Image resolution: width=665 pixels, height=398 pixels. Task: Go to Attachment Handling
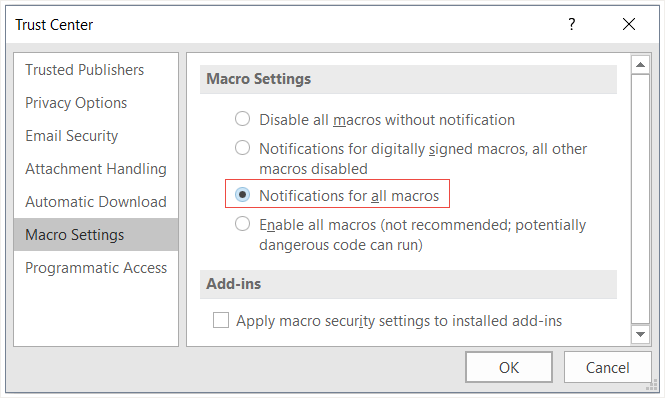(x=96, y=168)
